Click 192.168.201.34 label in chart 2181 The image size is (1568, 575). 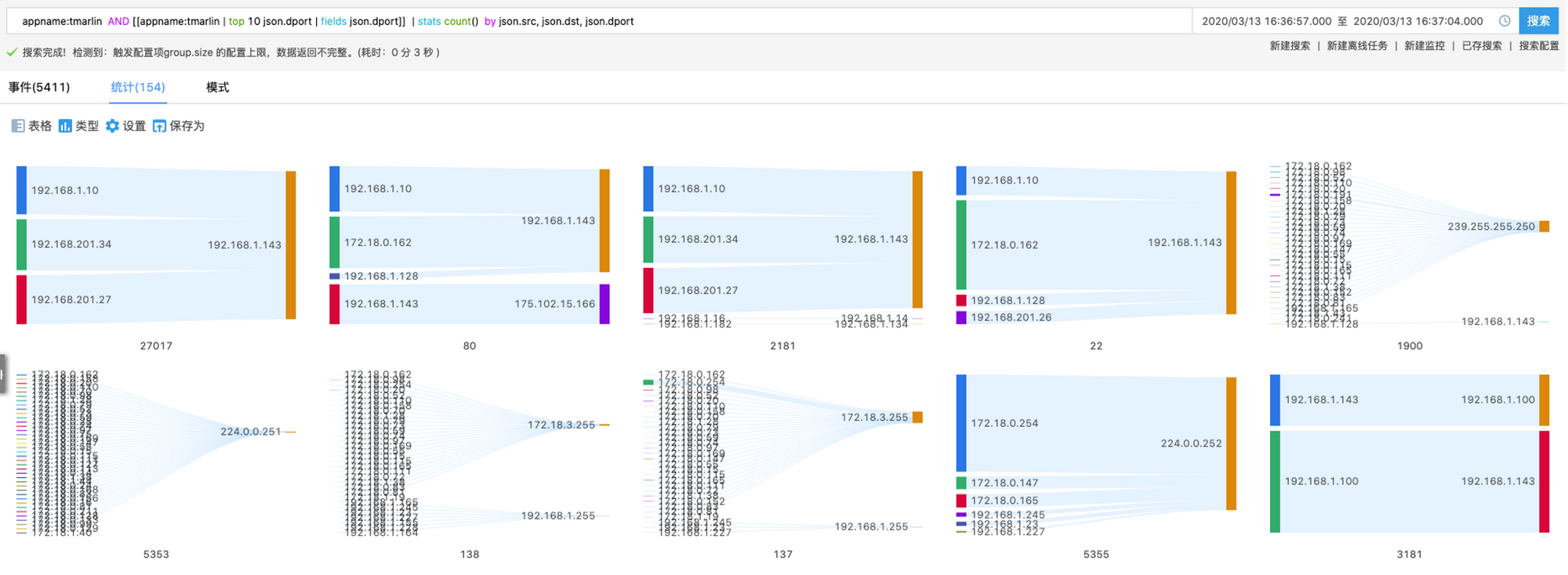point(698,240)
